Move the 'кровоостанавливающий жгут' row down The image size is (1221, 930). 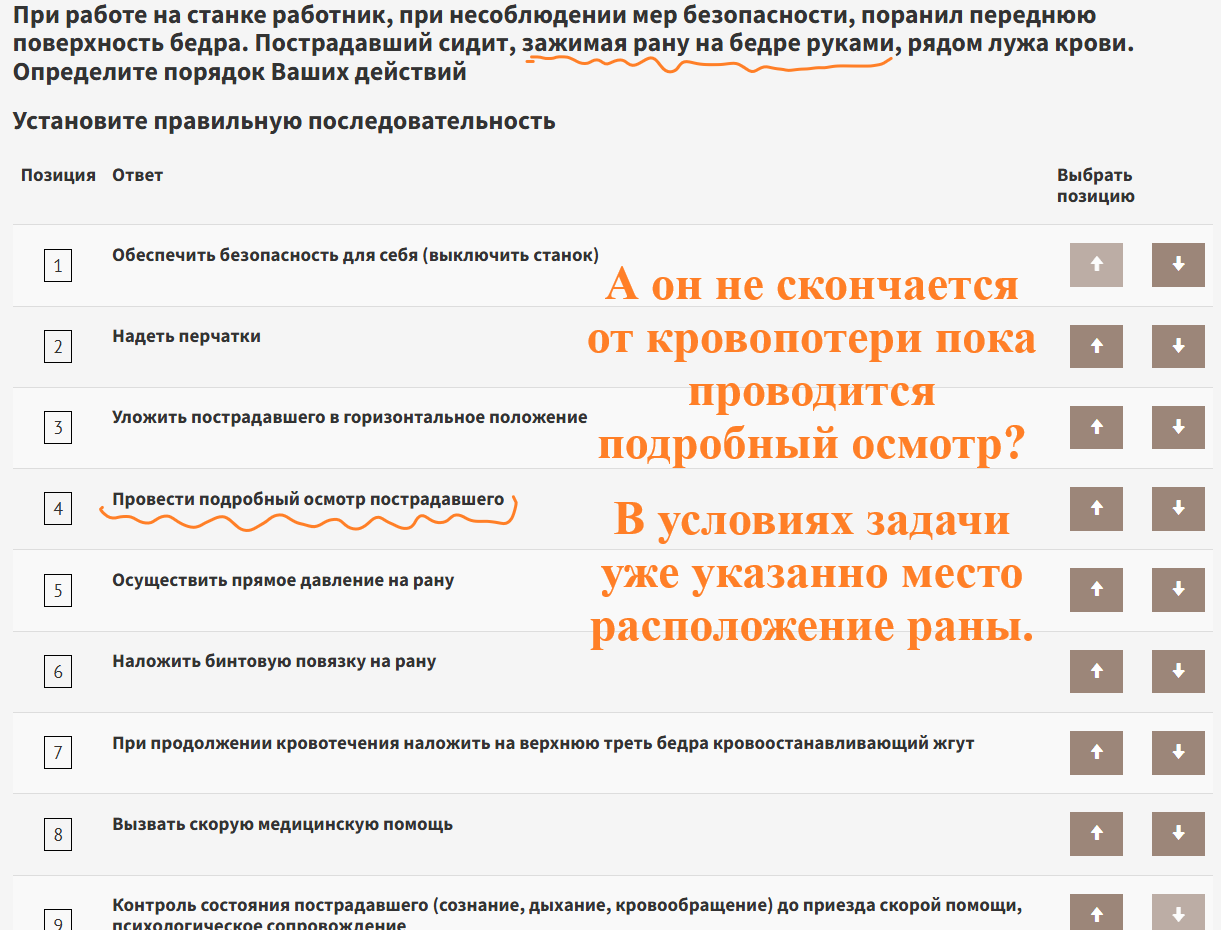point(1178,752)
